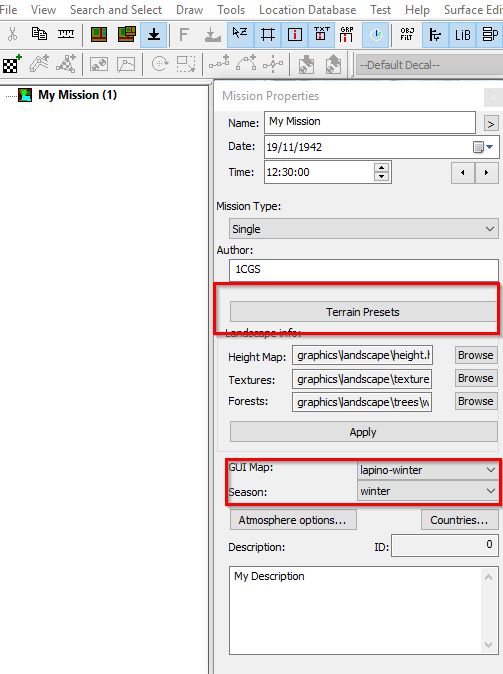This screenshot has height=674, width=503.
Task: Click the Apply button
Action: [363, 432]
